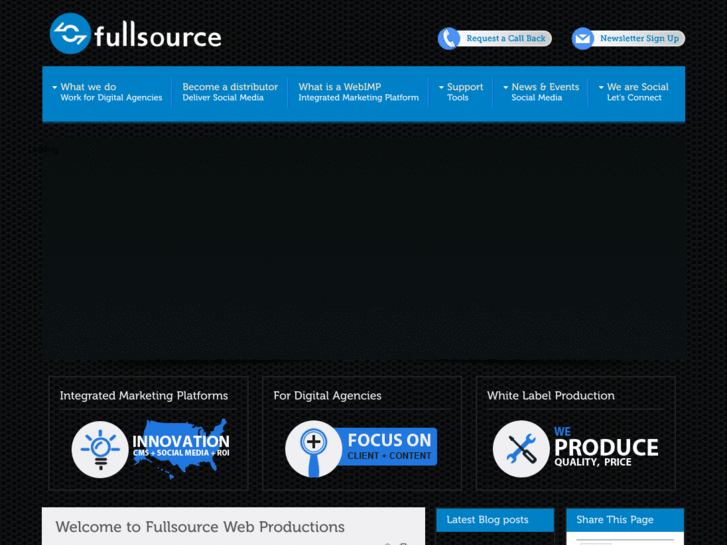Click the Let's Connect subtitle
The image size is (727, 545).
[634, 98]
